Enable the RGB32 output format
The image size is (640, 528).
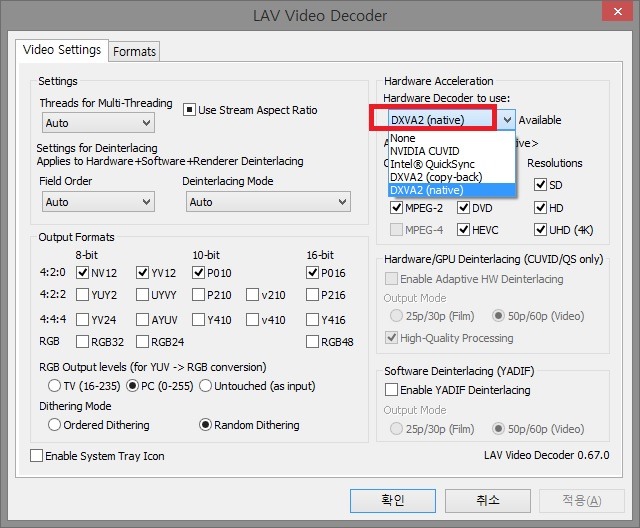pos(82,342)
